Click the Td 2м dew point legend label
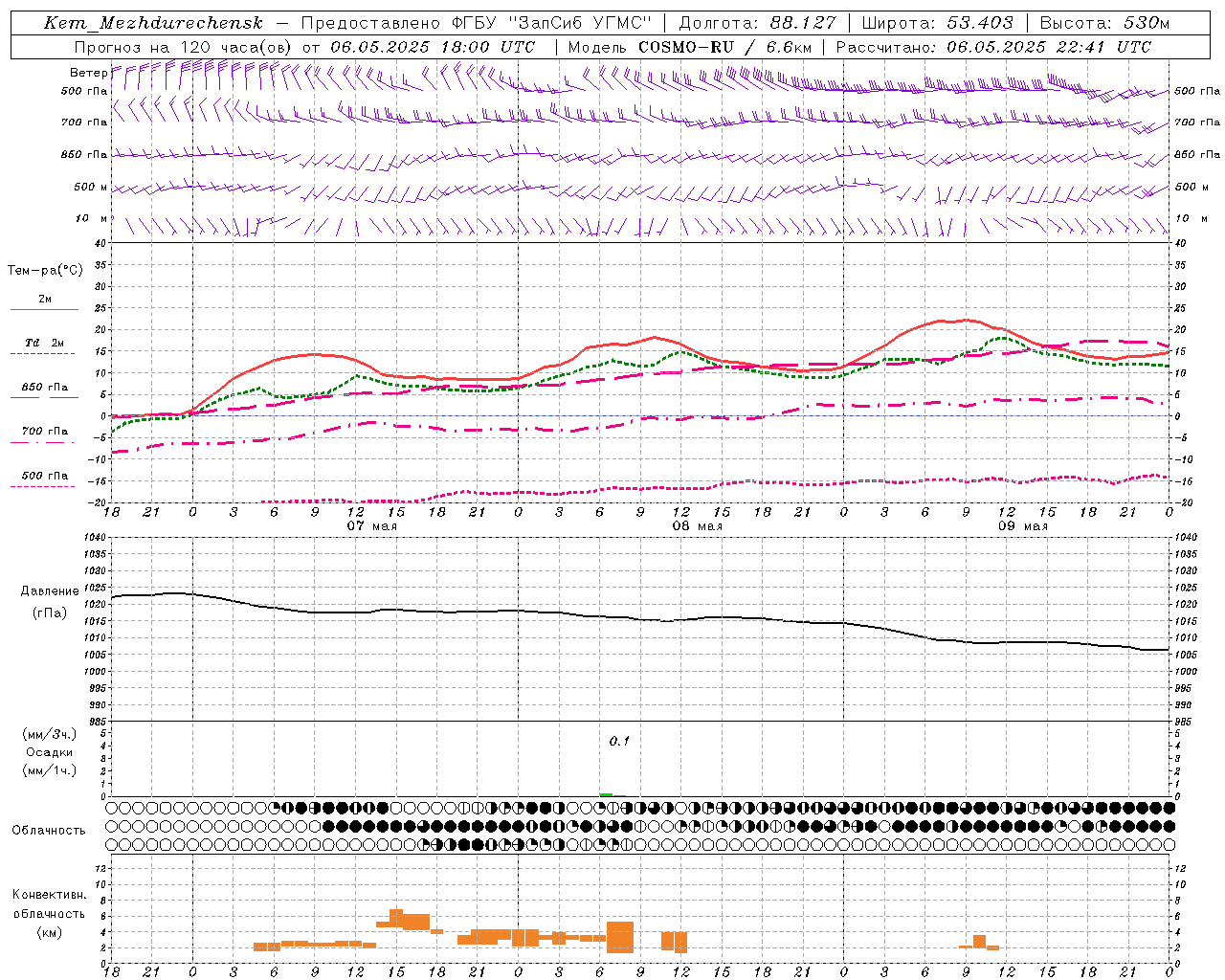Viewport: 1225px width, 980px height. 45,343
